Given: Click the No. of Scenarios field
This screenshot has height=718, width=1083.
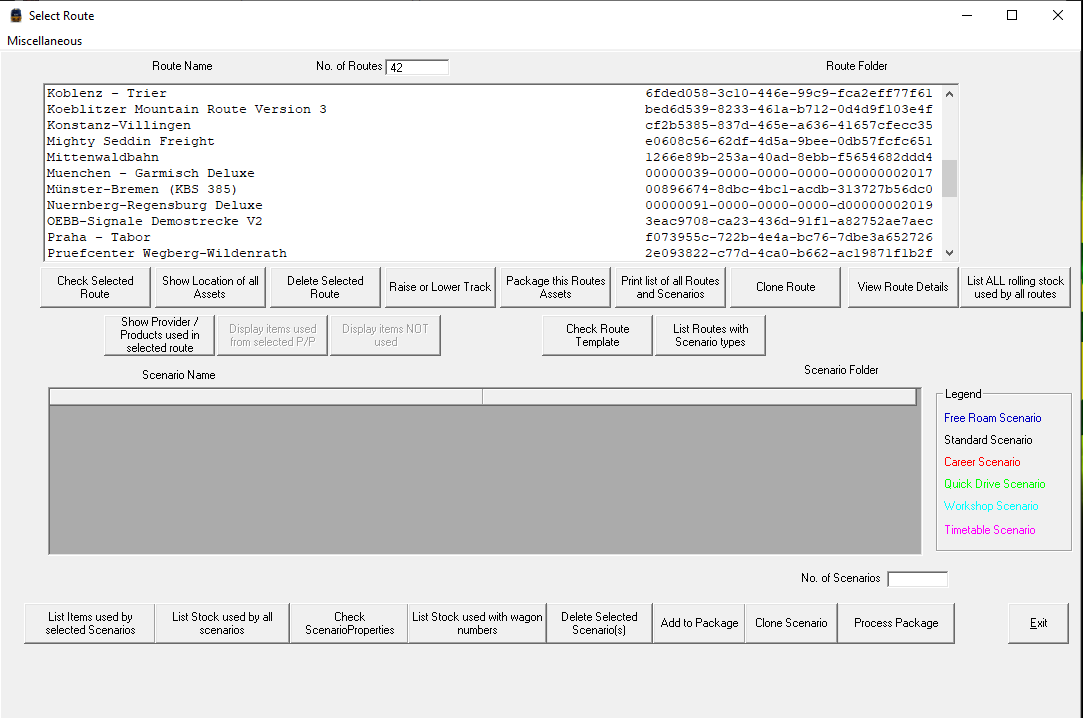Looking at the screenshot, I should click(x=916, y=579).
